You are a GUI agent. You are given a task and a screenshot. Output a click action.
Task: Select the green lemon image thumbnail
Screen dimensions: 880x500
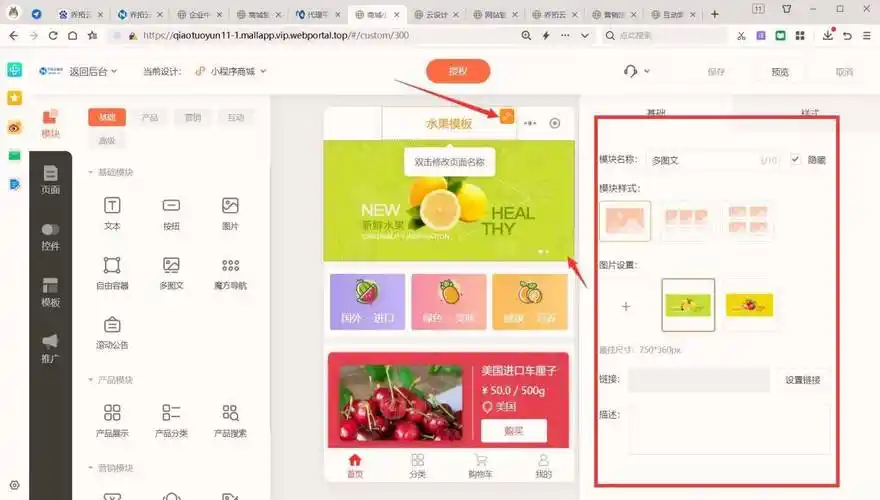click(x=688, y=305)
